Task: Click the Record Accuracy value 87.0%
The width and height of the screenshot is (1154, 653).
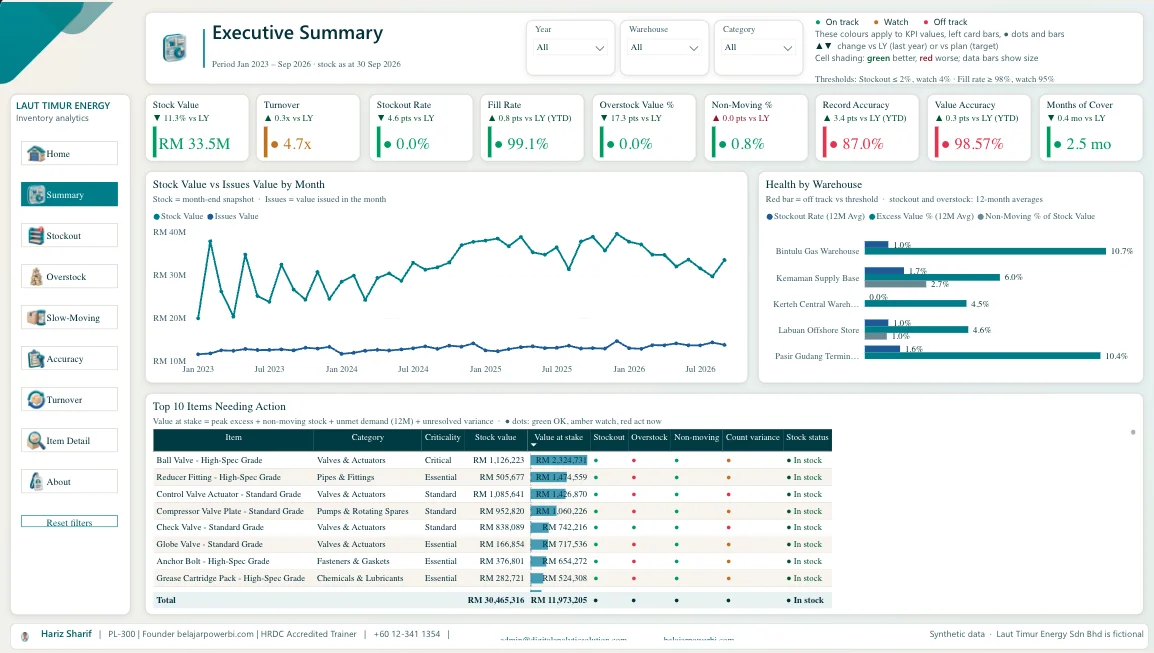Action: [x=863, y=144]
